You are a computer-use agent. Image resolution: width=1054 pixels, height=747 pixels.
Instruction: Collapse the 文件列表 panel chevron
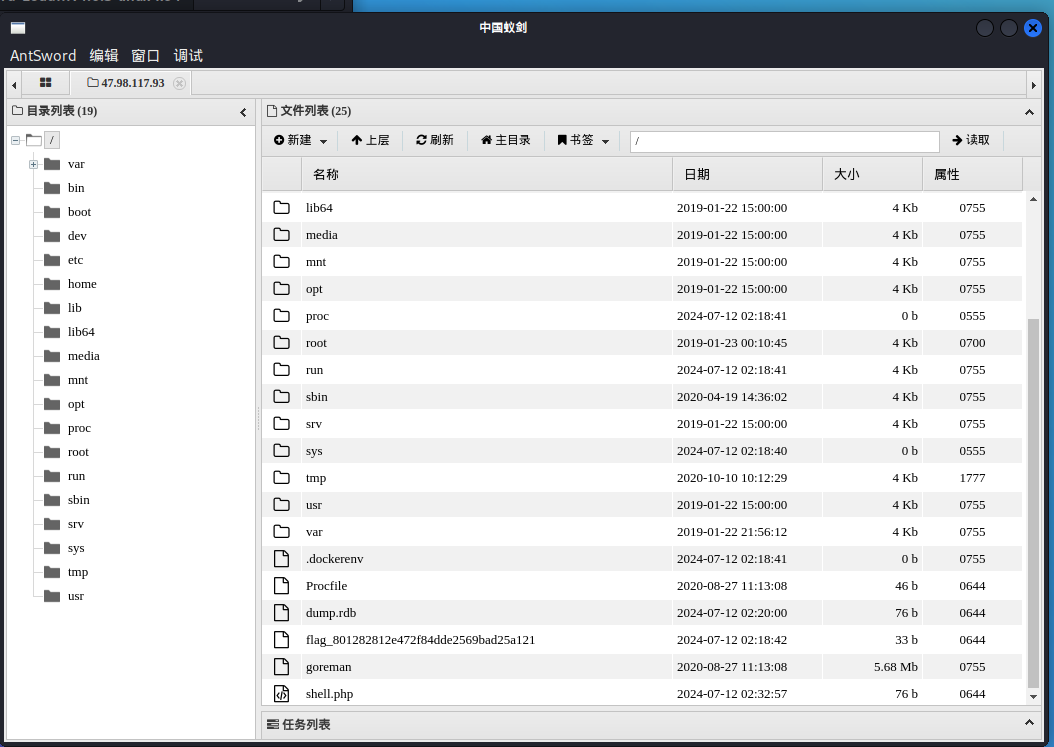(1029, 112)
